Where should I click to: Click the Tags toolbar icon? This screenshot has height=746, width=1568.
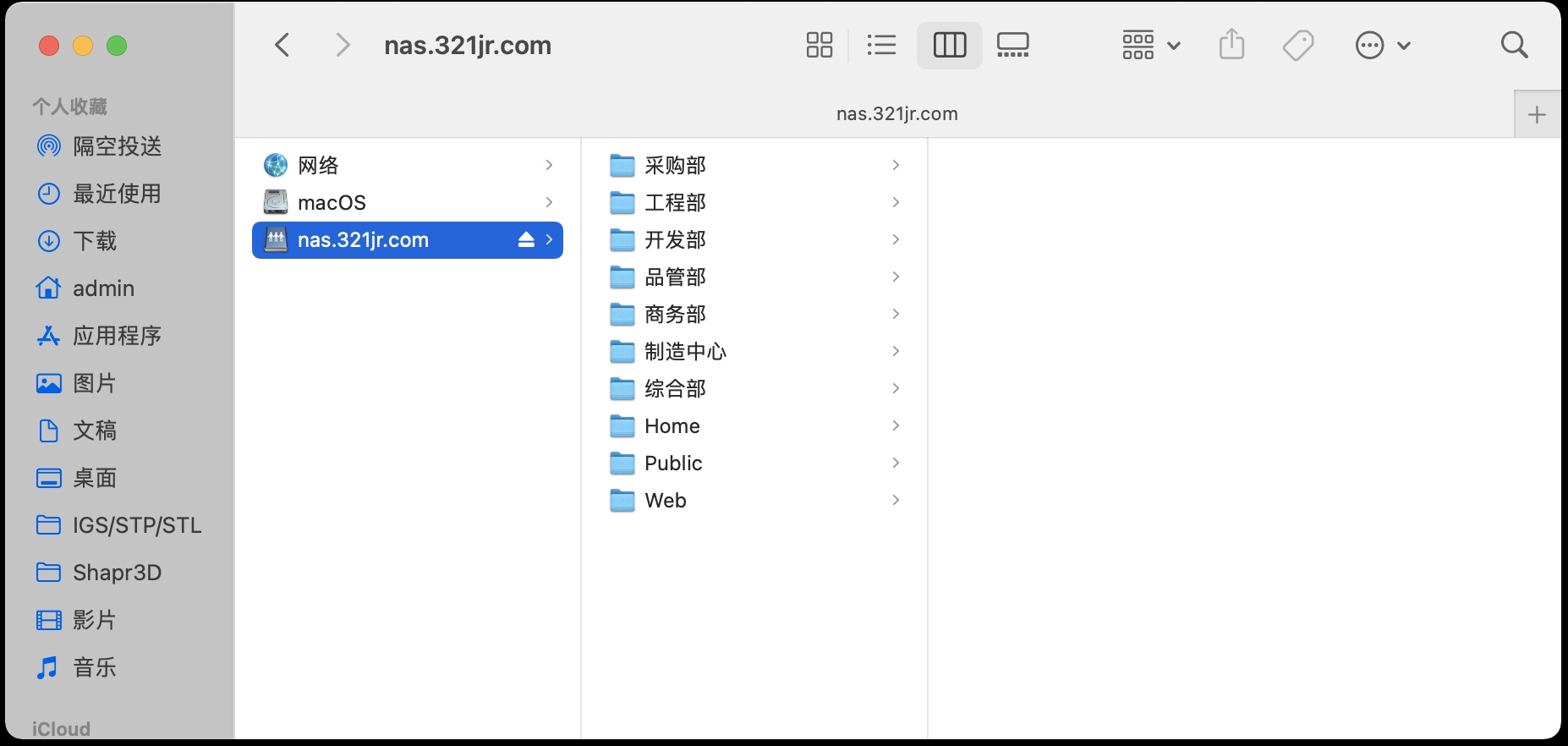coord(1298,45)
